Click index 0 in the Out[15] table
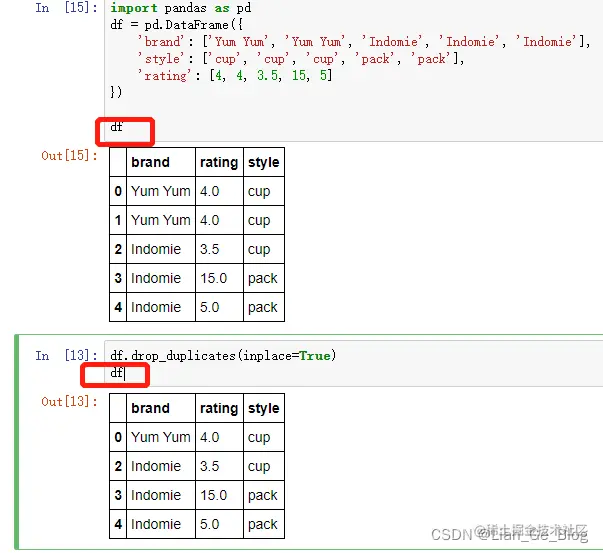Screen dimensions: 603x553 (x=118, y=191)
